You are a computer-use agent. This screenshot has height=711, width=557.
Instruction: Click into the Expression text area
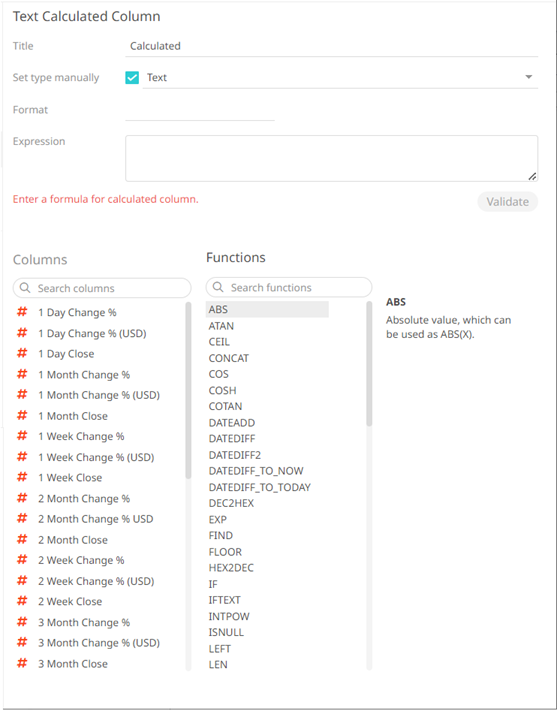pyautogui.click(x=332, y=158)
